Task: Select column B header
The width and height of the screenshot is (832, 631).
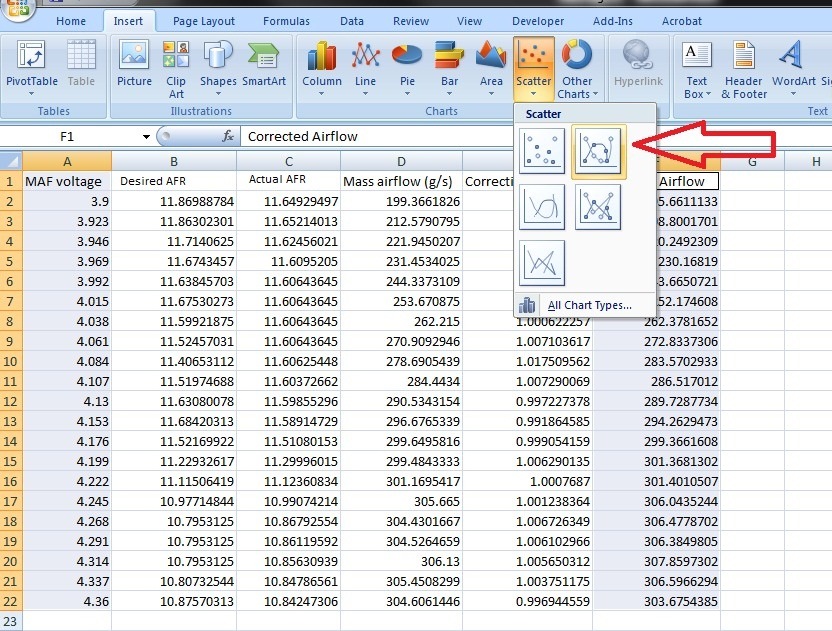Action: pos(174,161)
